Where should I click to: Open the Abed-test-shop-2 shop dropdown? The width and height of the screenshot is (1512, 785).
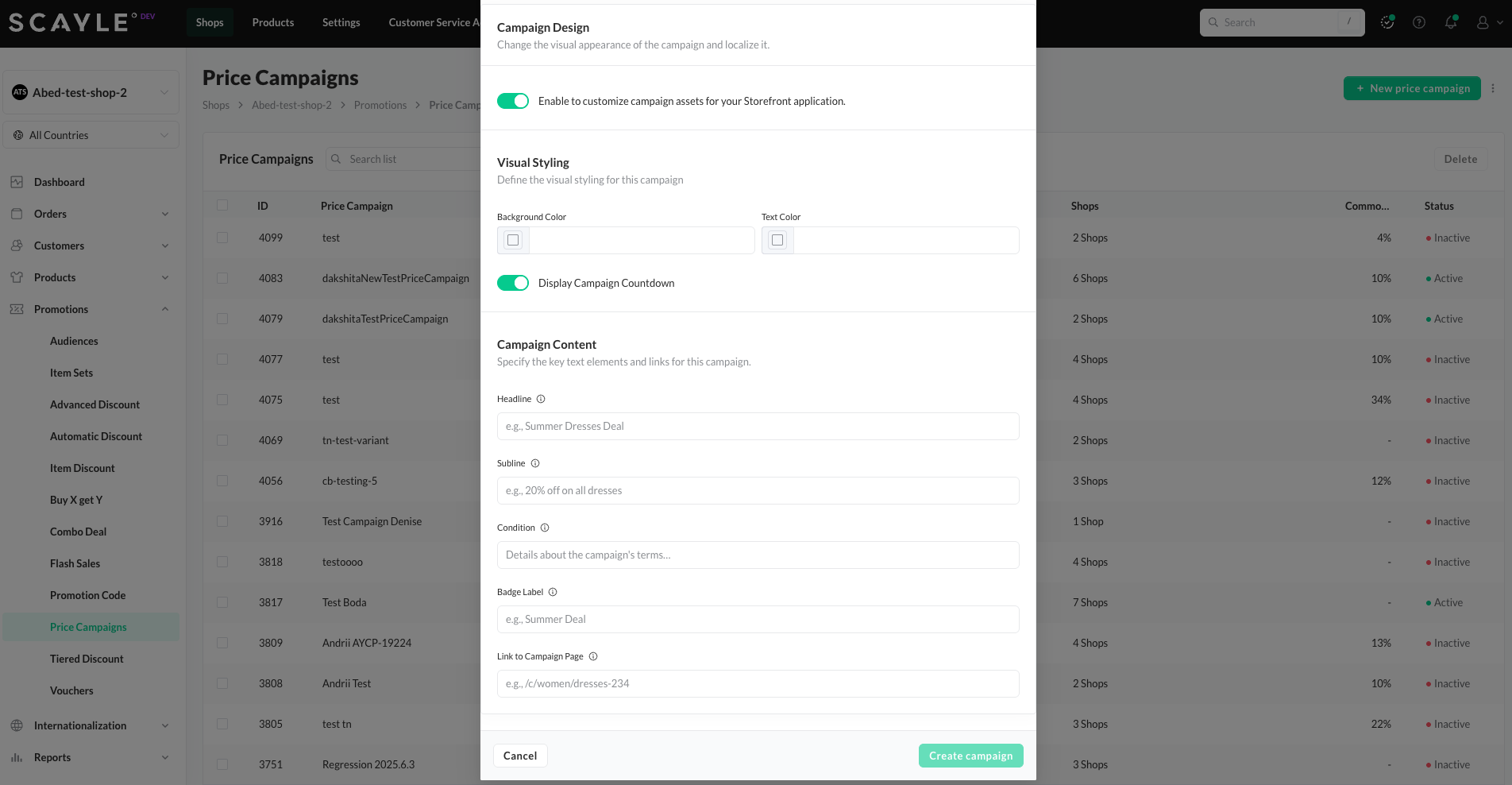pyautogui.click(x=91, y=92)
